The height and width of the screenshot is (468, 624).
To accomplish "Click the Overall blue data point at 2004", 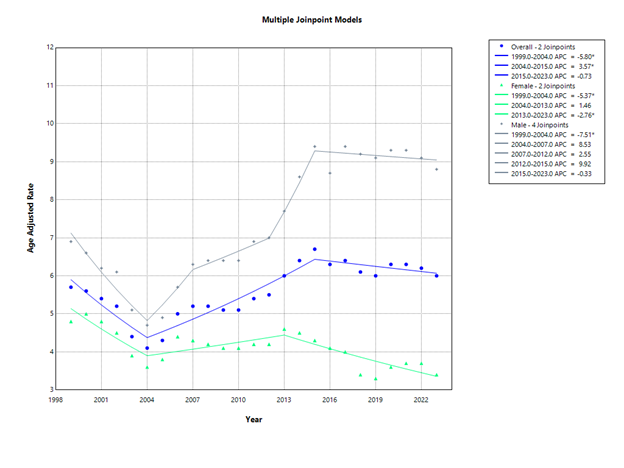I will point(147,348).
